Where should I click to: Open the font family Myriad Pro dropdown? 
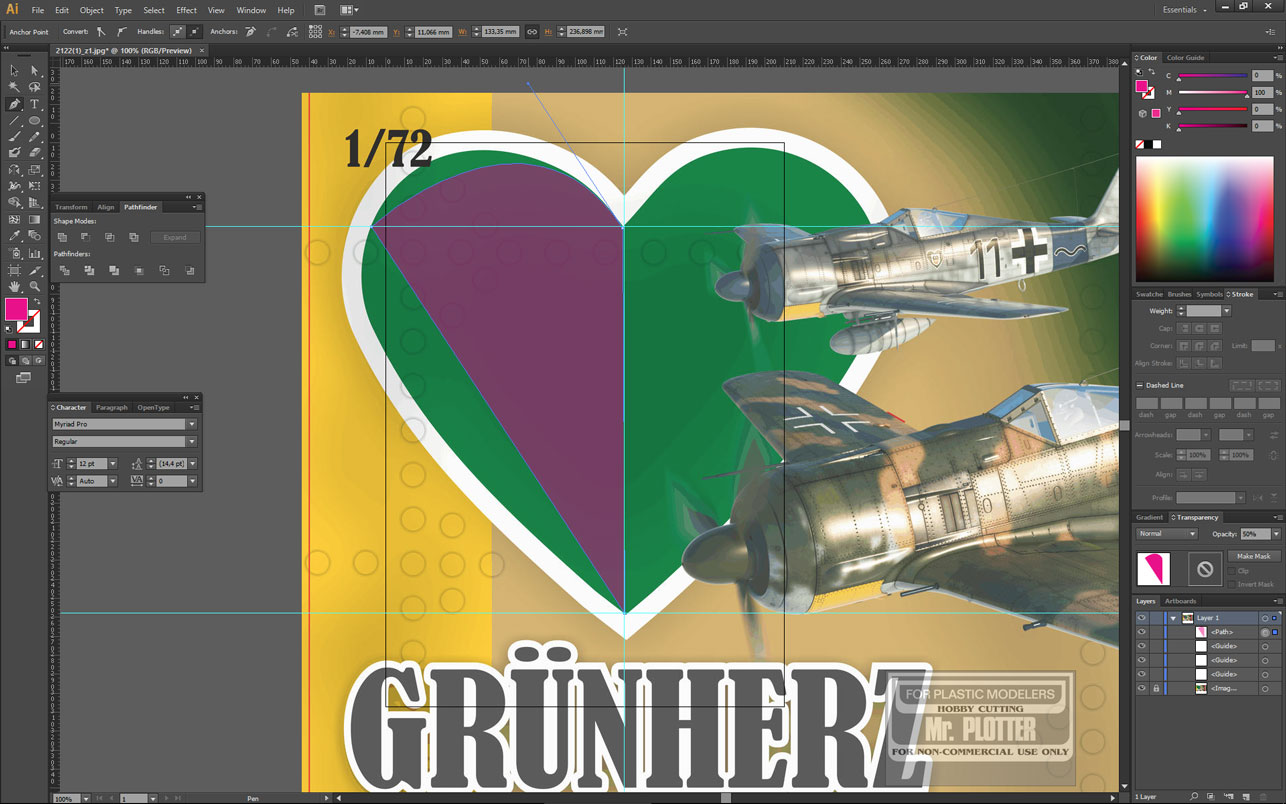point(192,424)
